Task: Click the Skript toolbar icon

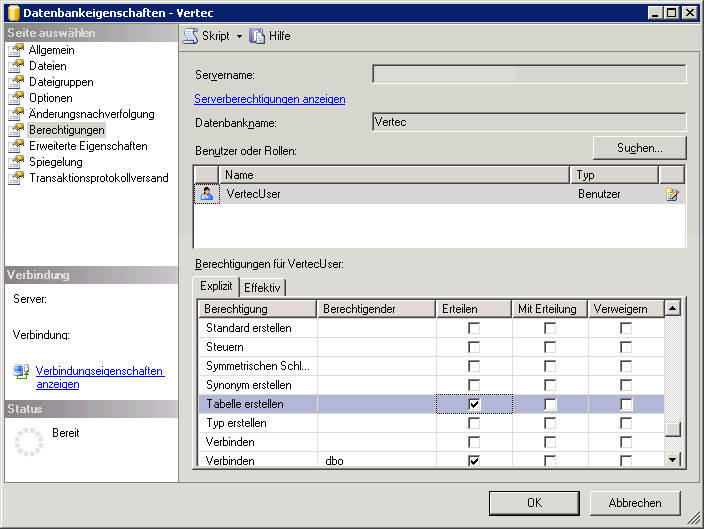Action: click(x=190, y=36)
